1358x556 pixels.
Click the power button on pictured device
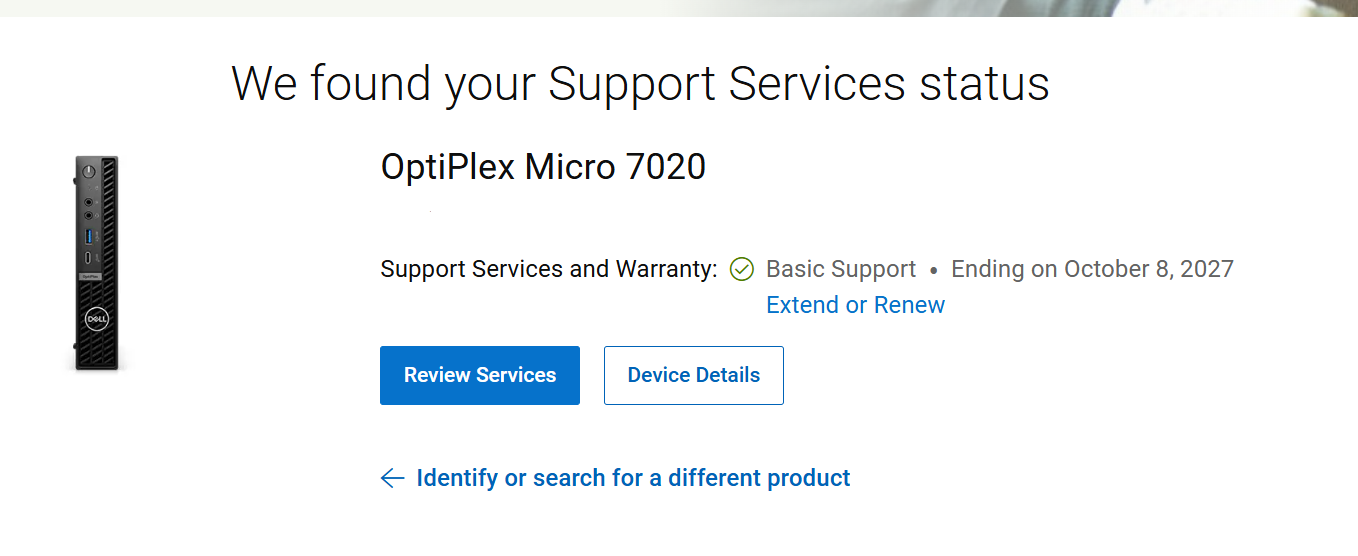(90, 170)
